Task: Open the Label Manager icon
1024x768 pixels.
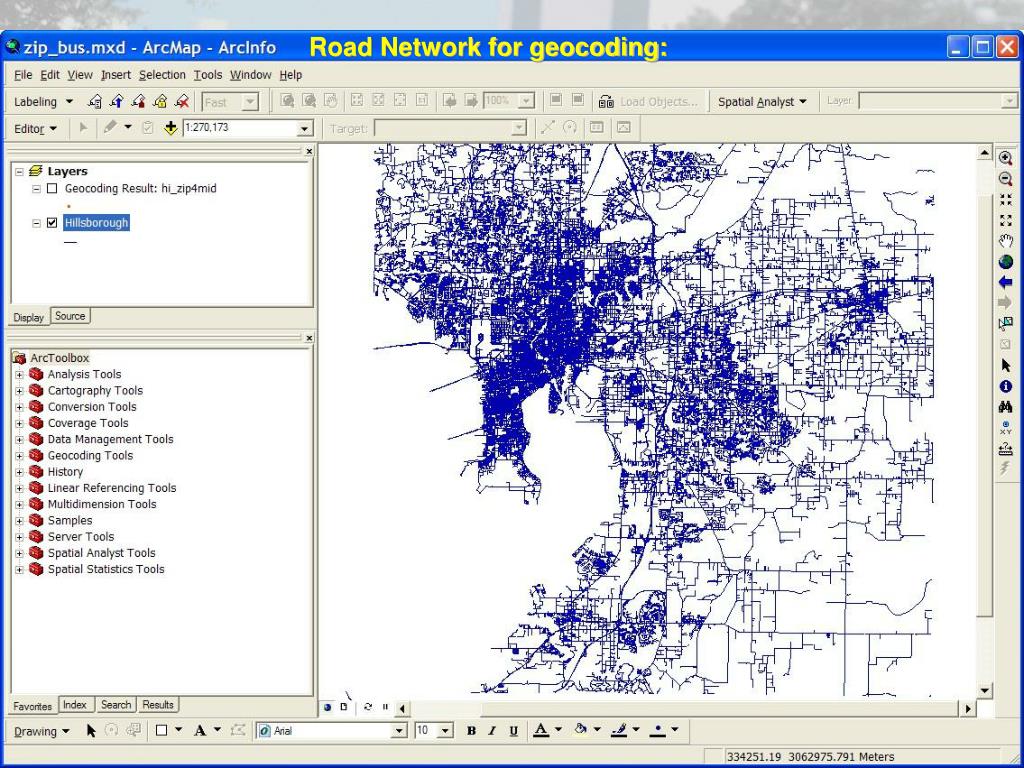Action: (95, 101)
